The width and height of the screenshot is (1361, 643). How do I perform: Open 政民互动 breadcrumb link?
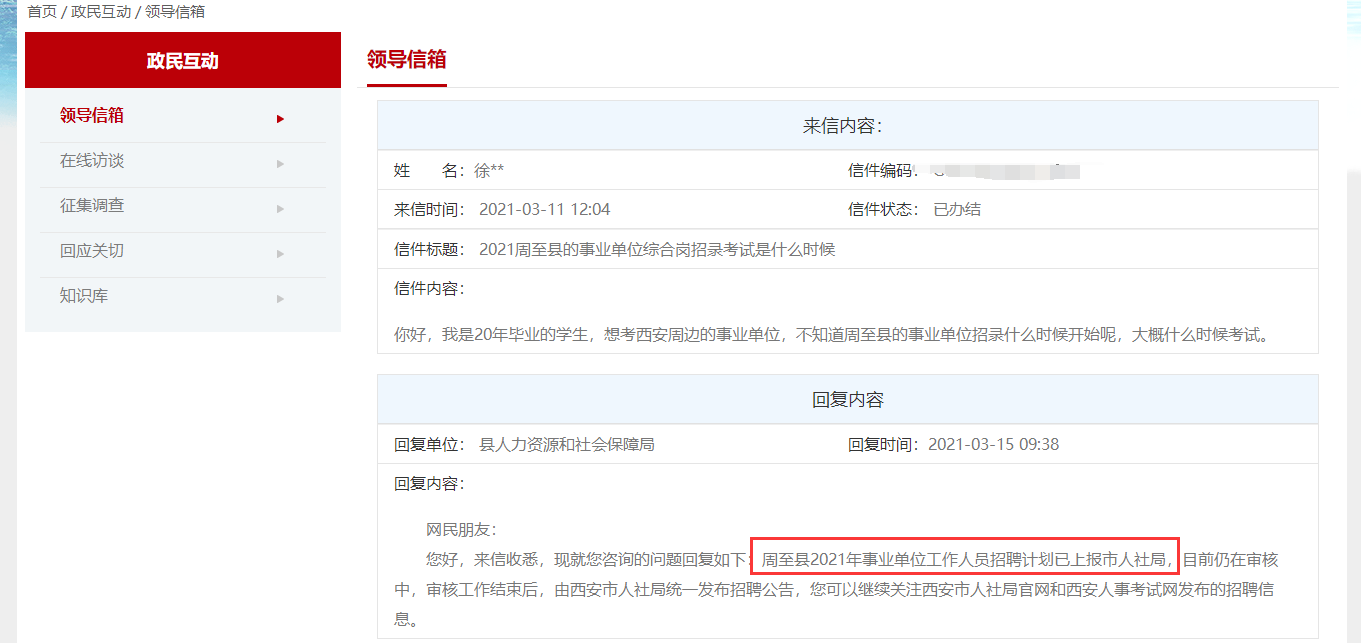[x=101, y=12]
